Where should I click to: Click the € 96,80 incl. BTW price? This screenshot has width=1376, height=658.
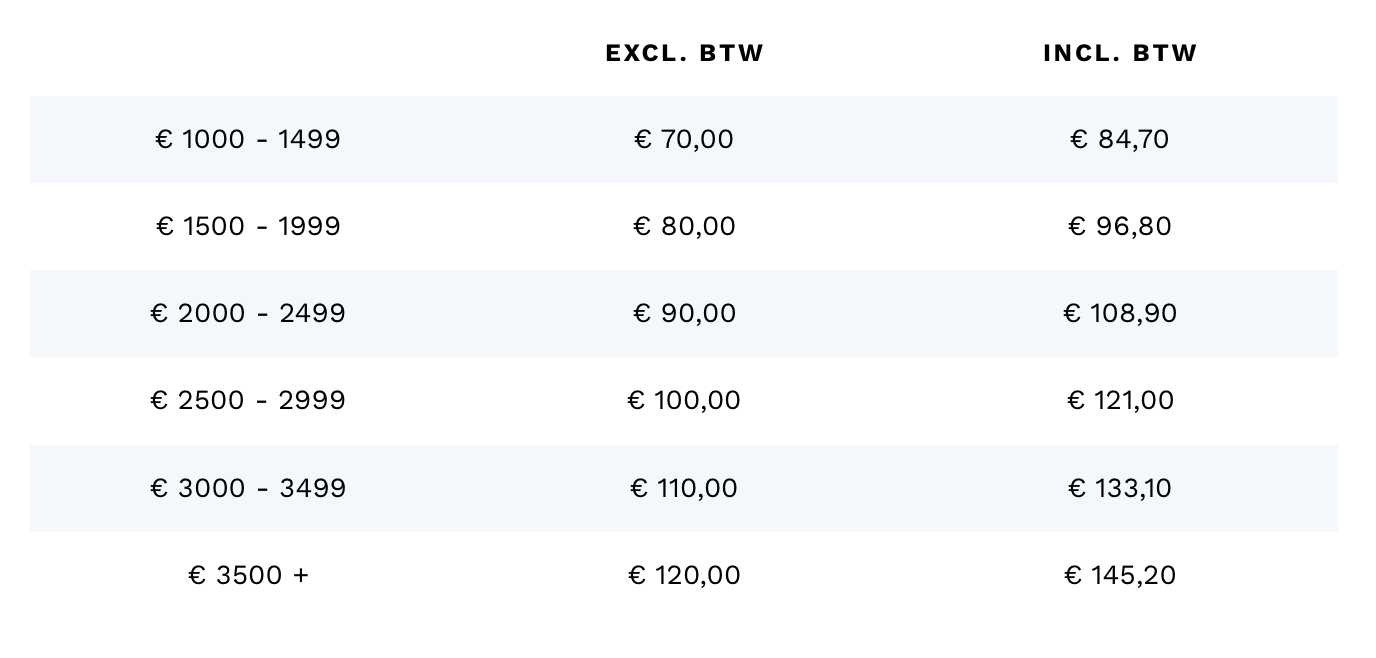pyautogui.click(x=1120, y=226)
